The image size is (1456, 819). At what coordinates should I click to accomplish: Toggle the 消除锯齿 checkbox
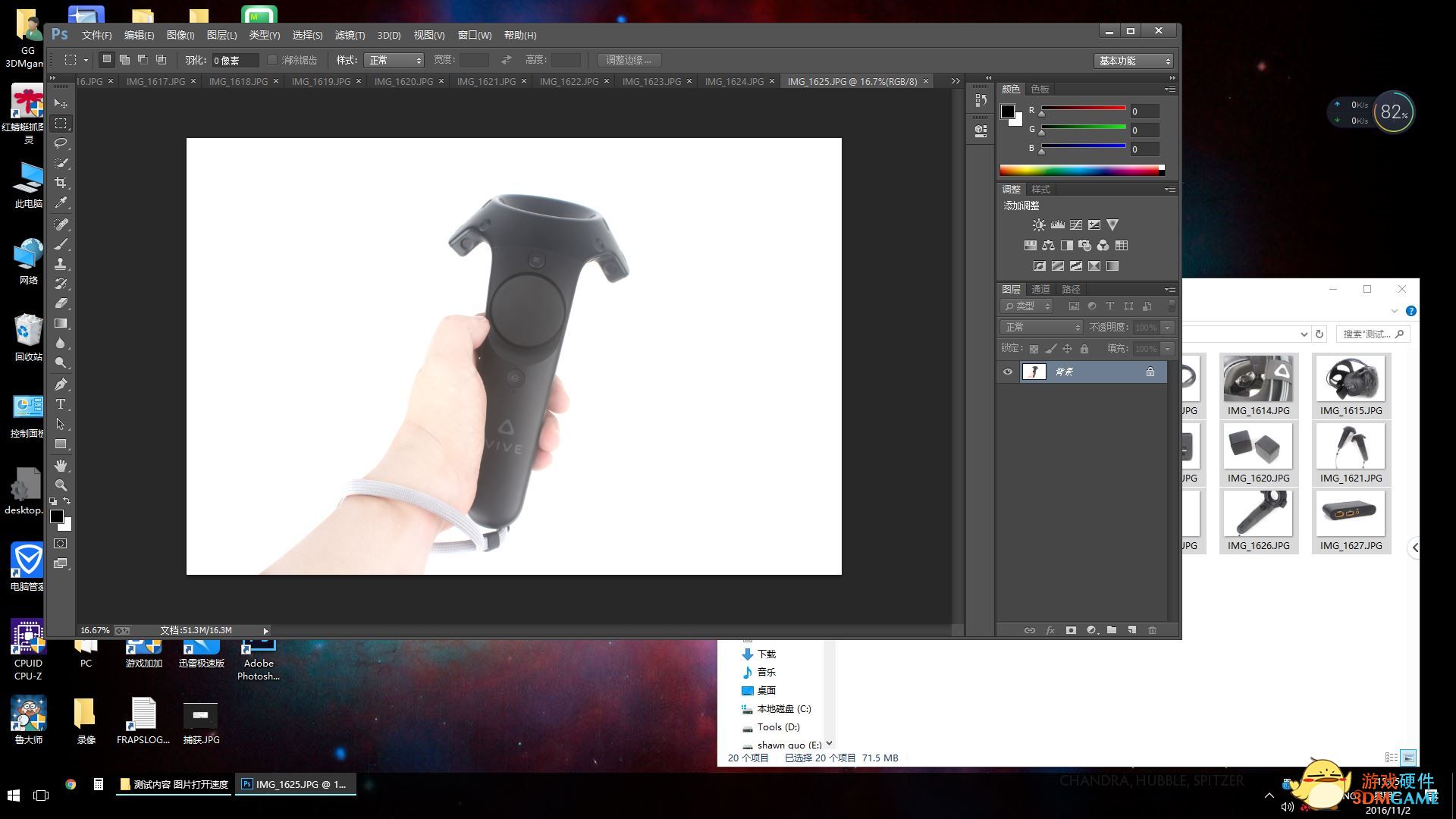tap(273, 60)
